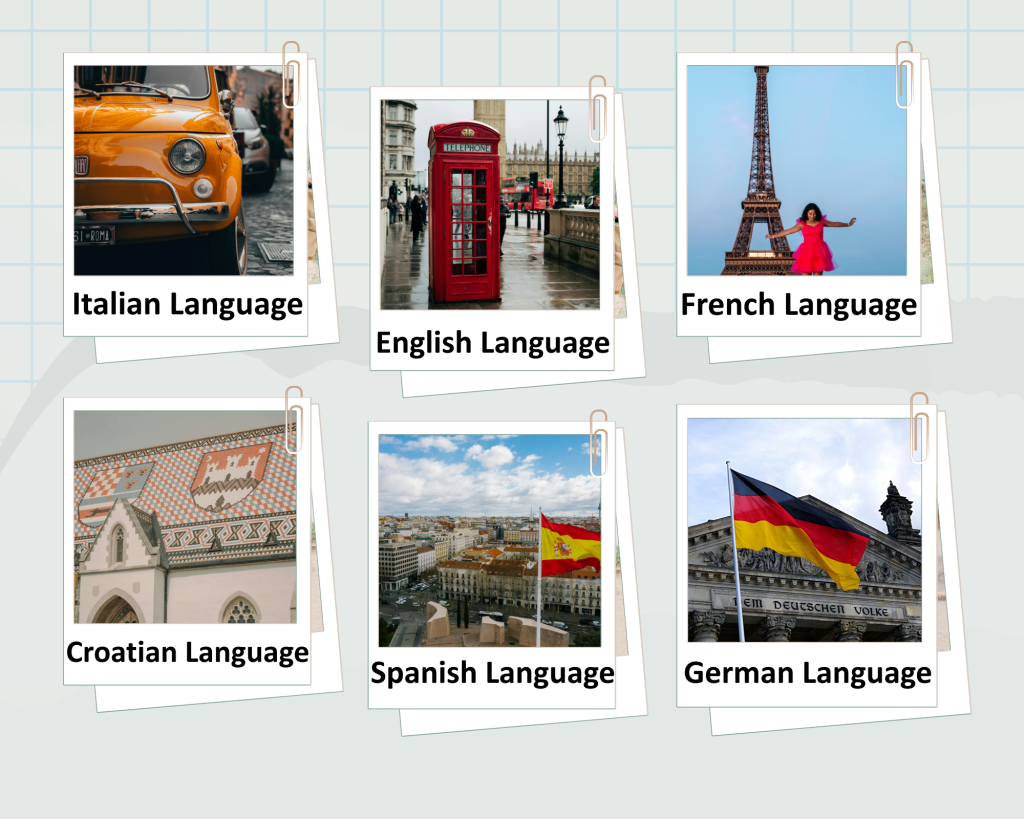The width and height of the screenshot is (1024, 819).
Task: Click the woman in pink dress
Action: (812, 238)
